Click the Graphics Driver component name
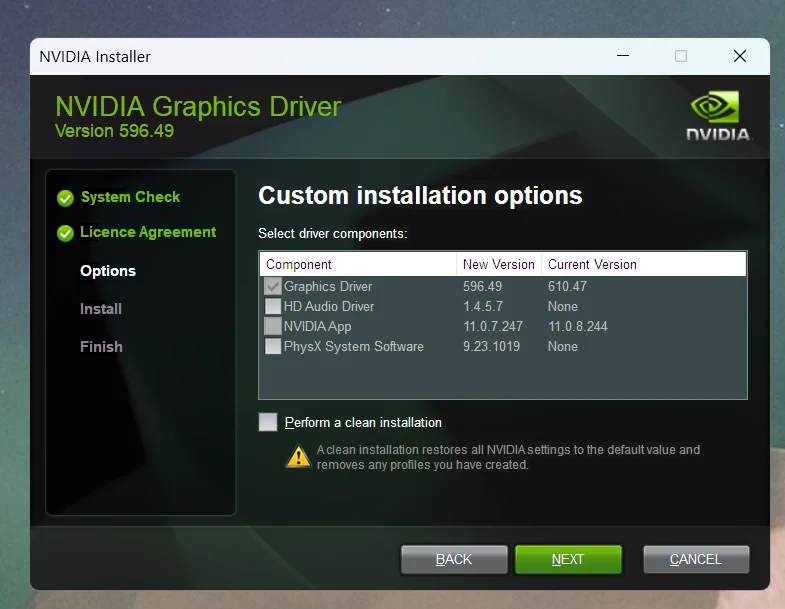The image size is (785, 609). click(x=328, y=286)
